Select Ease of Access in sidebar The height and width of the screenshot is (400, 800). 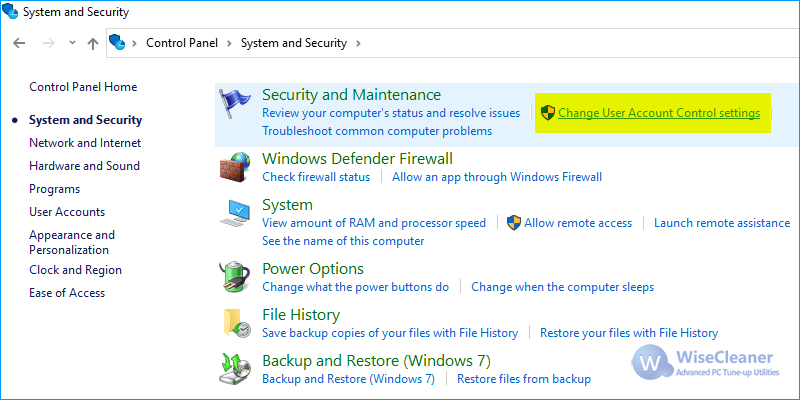(x=67, y=293)
